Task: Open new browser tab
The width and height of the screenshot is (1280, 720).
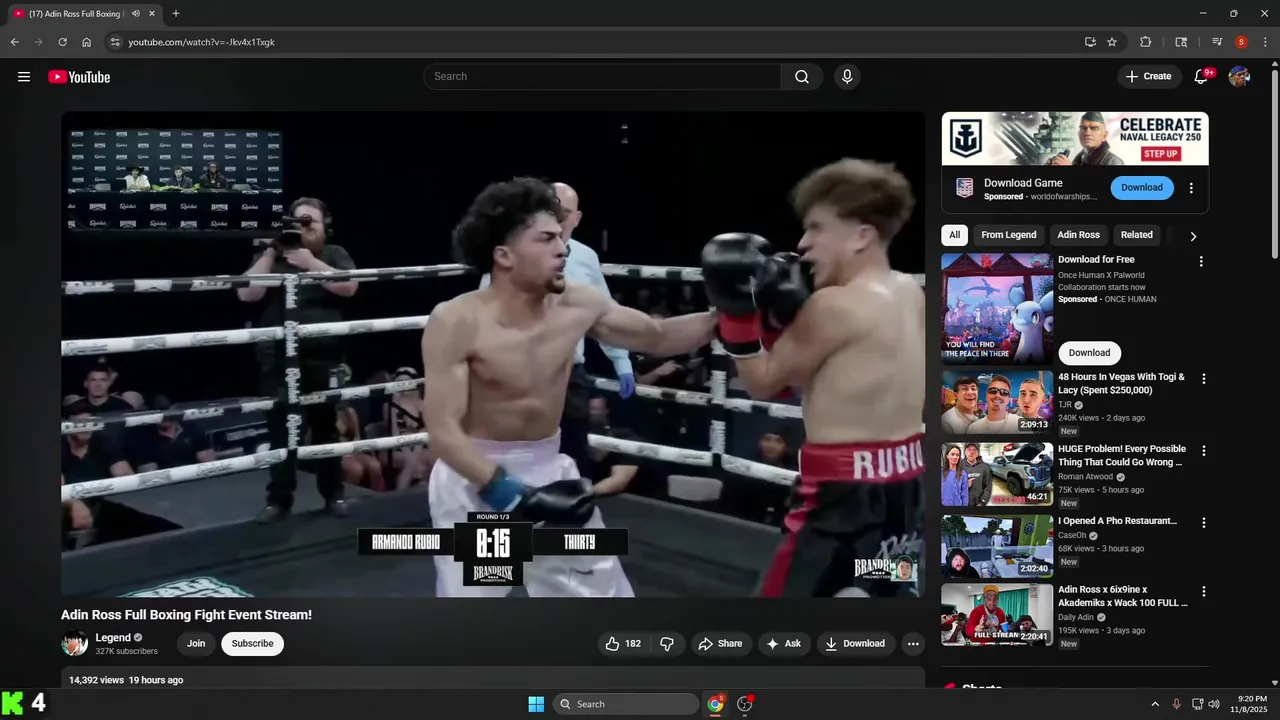Action: [176, 14]
